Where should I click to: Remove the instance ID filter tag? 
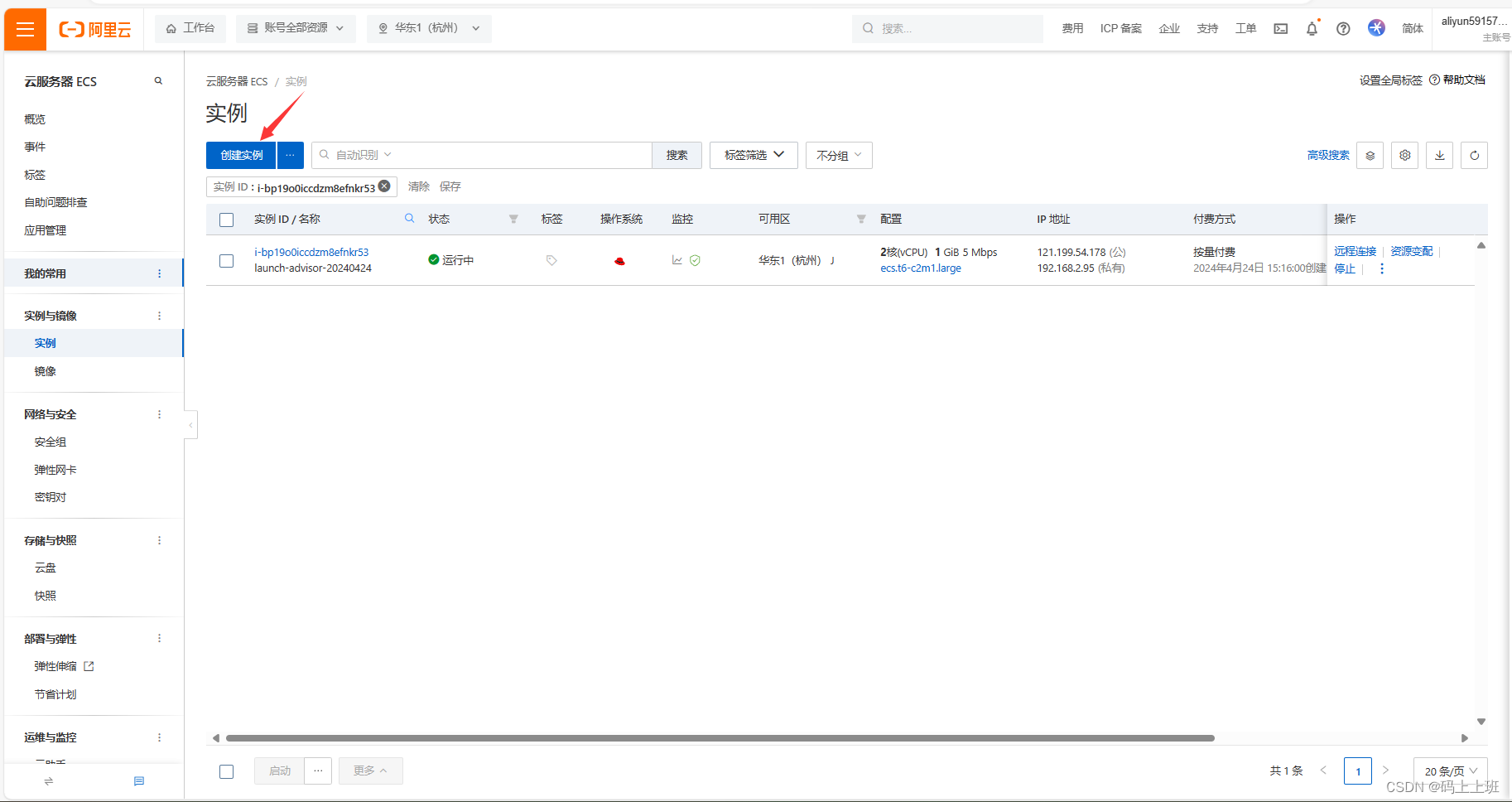pyautogui.click(x=384, y=186)
